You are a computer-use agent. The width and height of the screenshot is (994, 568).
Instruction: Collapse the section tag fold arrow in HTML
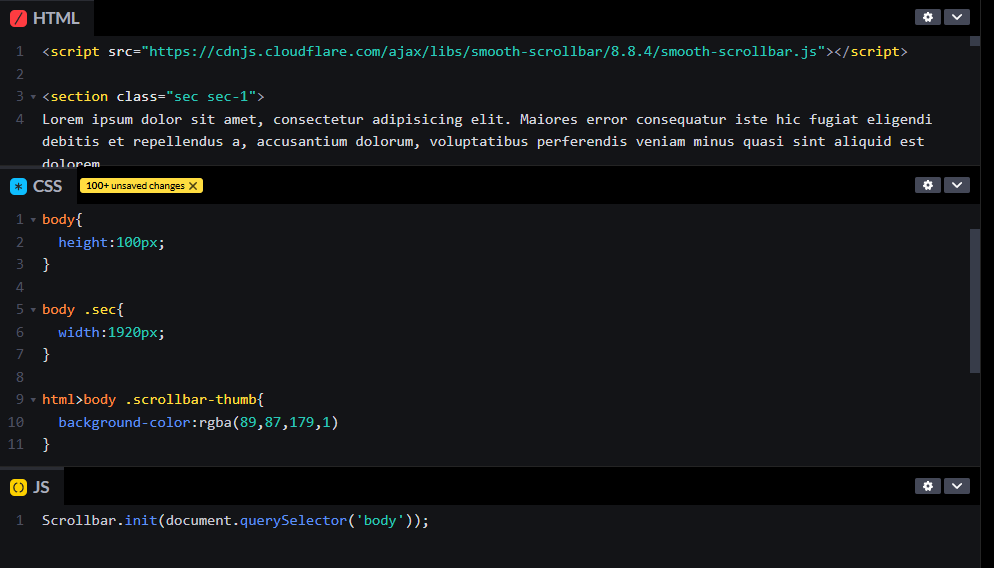(33, 97)
